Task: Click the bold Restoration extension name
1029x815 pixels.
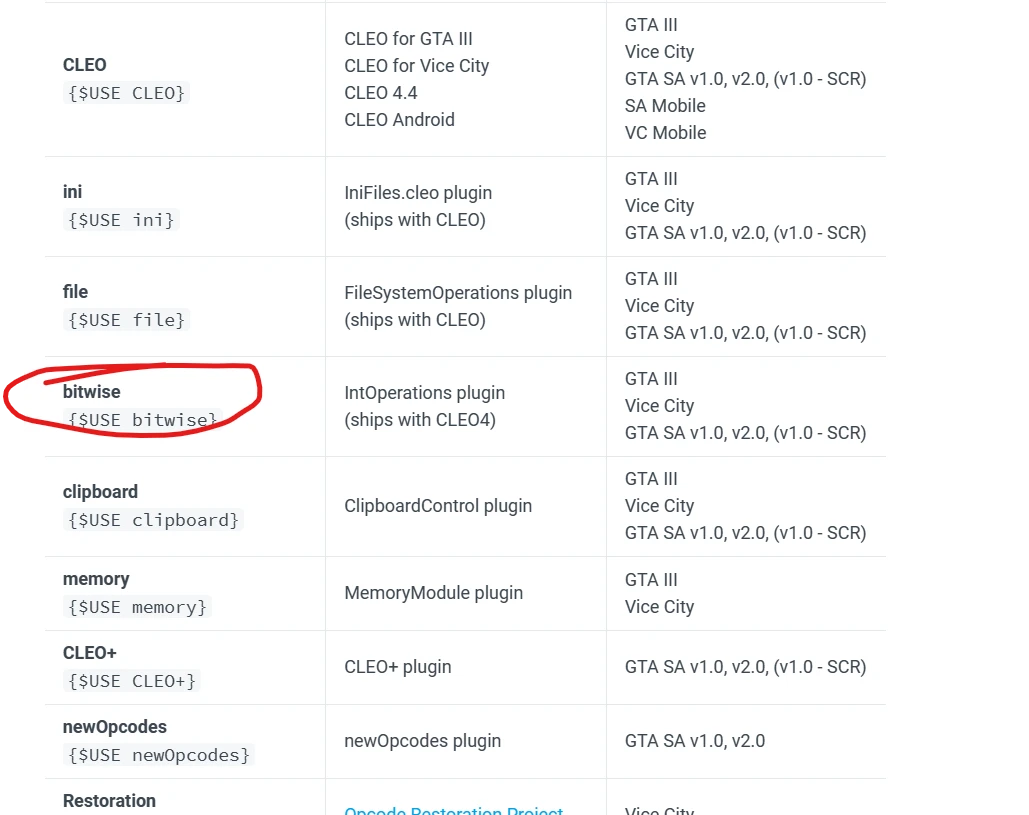Action: click(x=109, y=801)
